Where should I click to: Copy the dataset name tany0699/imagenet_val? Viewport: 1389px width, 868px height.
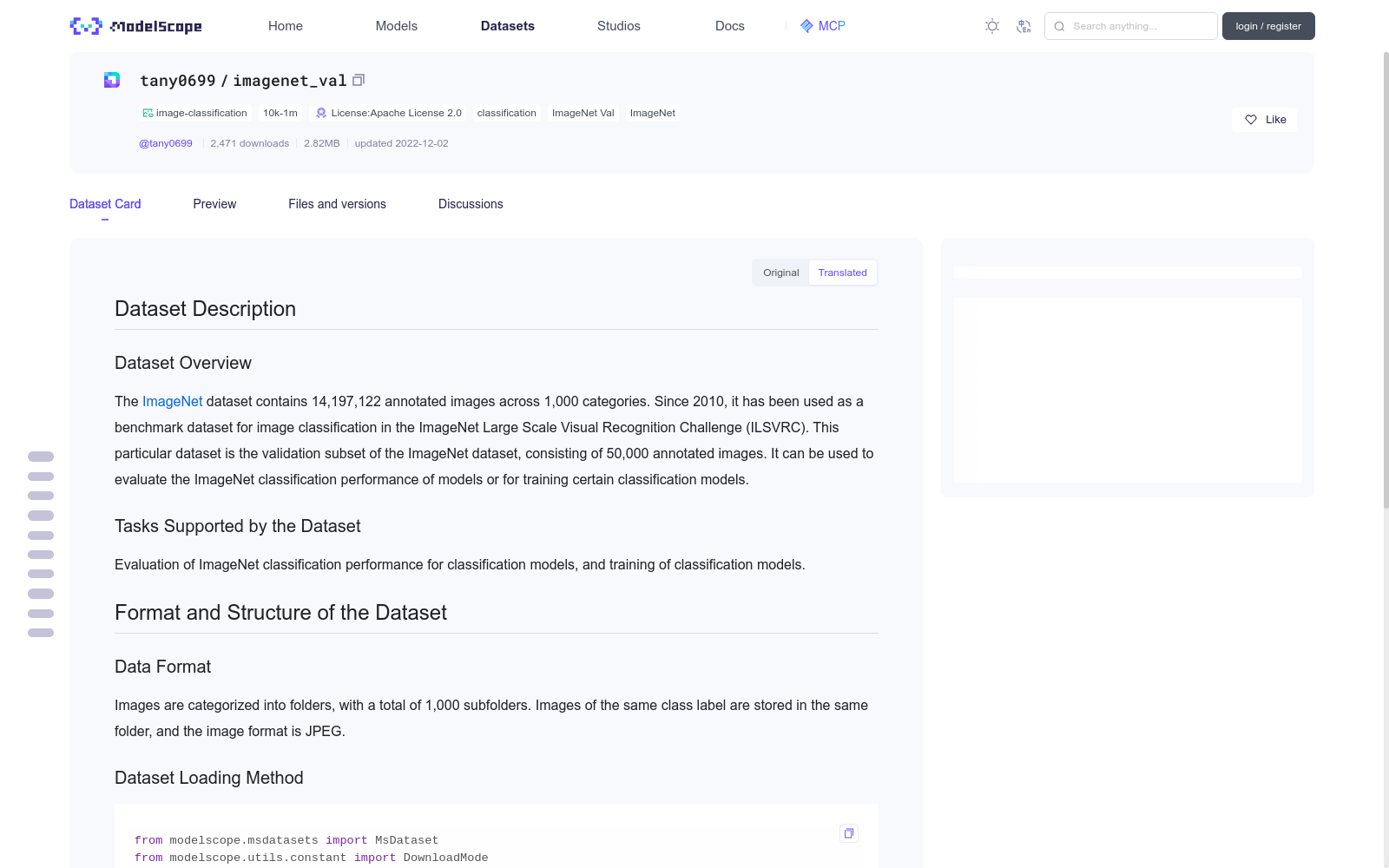[x=359, y=80]
